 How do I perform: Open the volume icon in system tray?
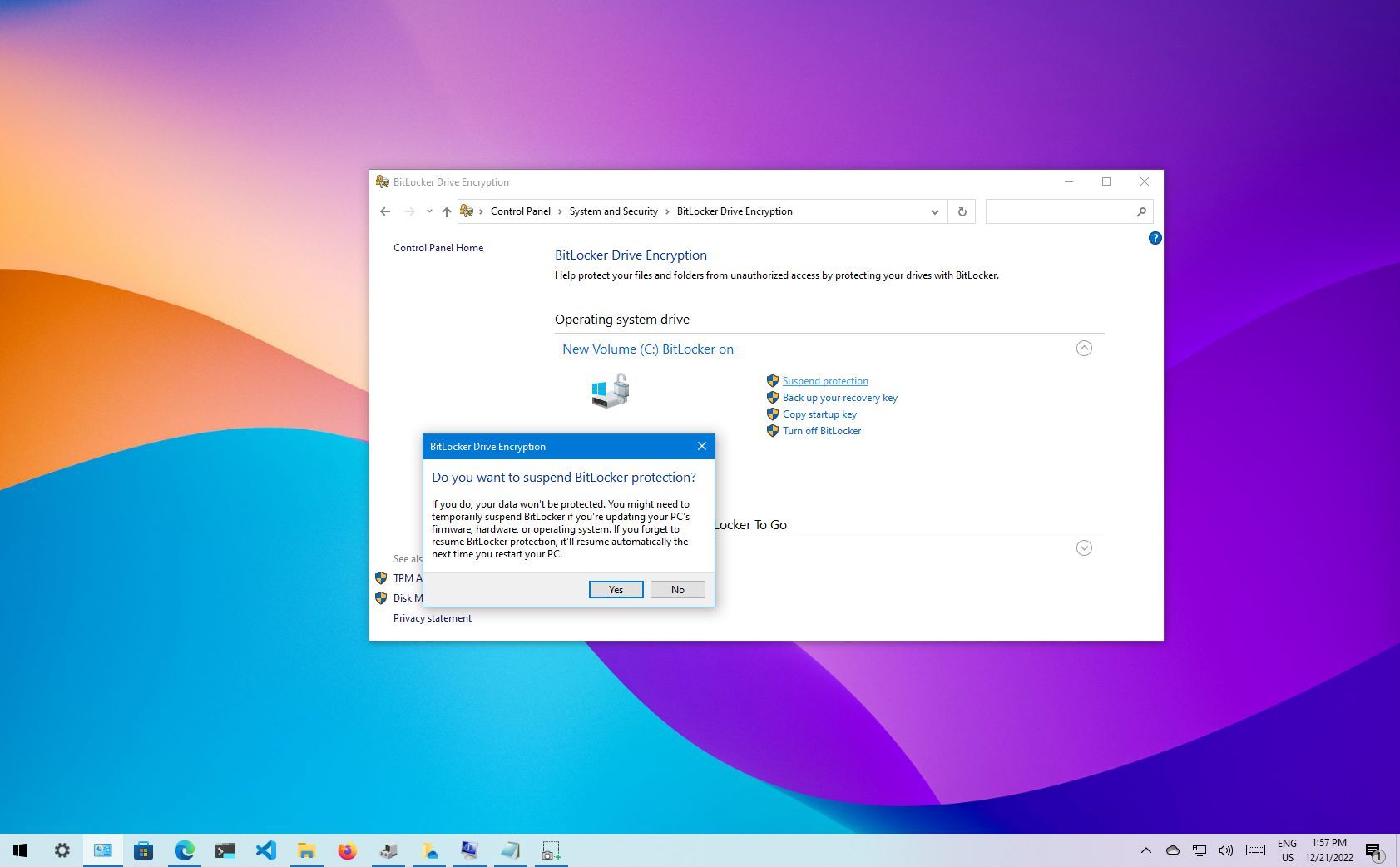click(1225, 850)
